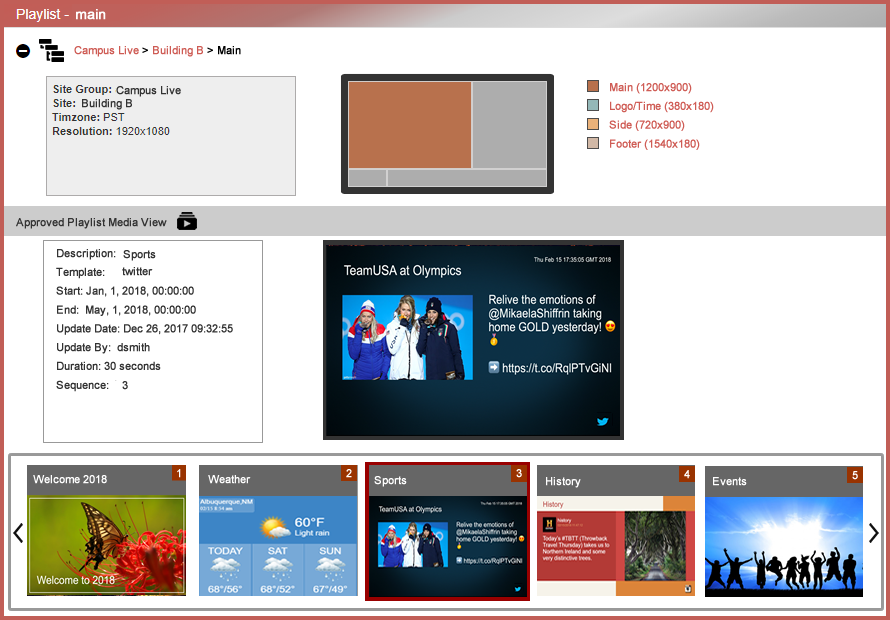Play the approved playlist media view
Viewport: 890px width, 620px height.
[x=187, y=221]
